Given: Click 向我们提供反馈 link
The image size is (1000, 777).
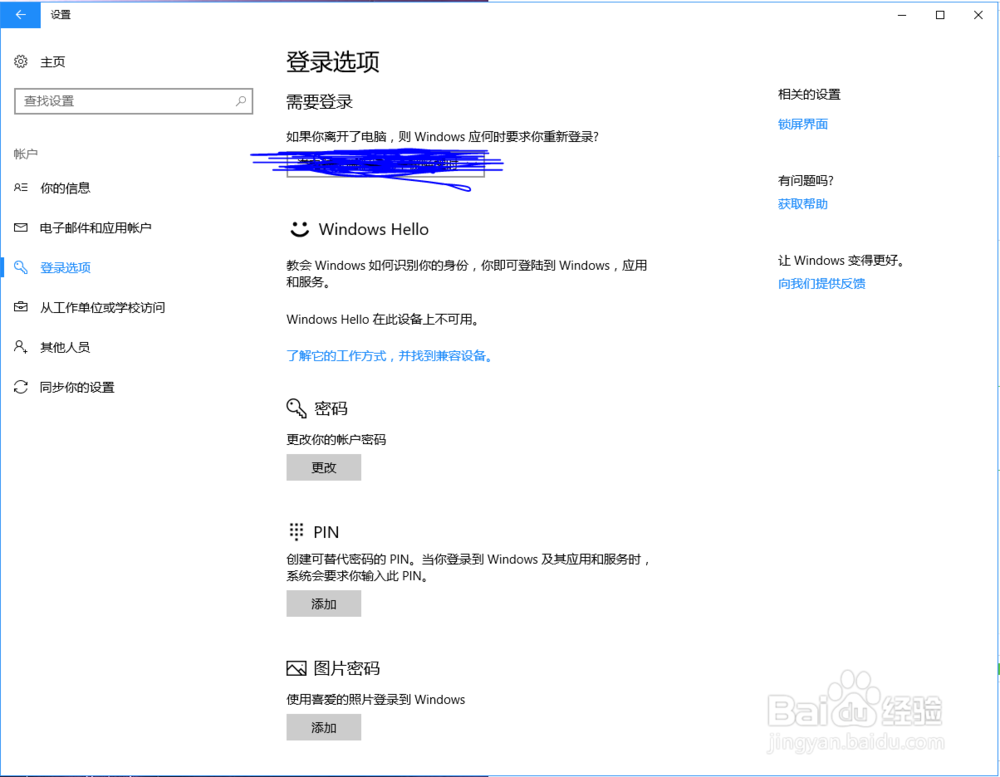Looking at the screenshot, I should 821,283.
